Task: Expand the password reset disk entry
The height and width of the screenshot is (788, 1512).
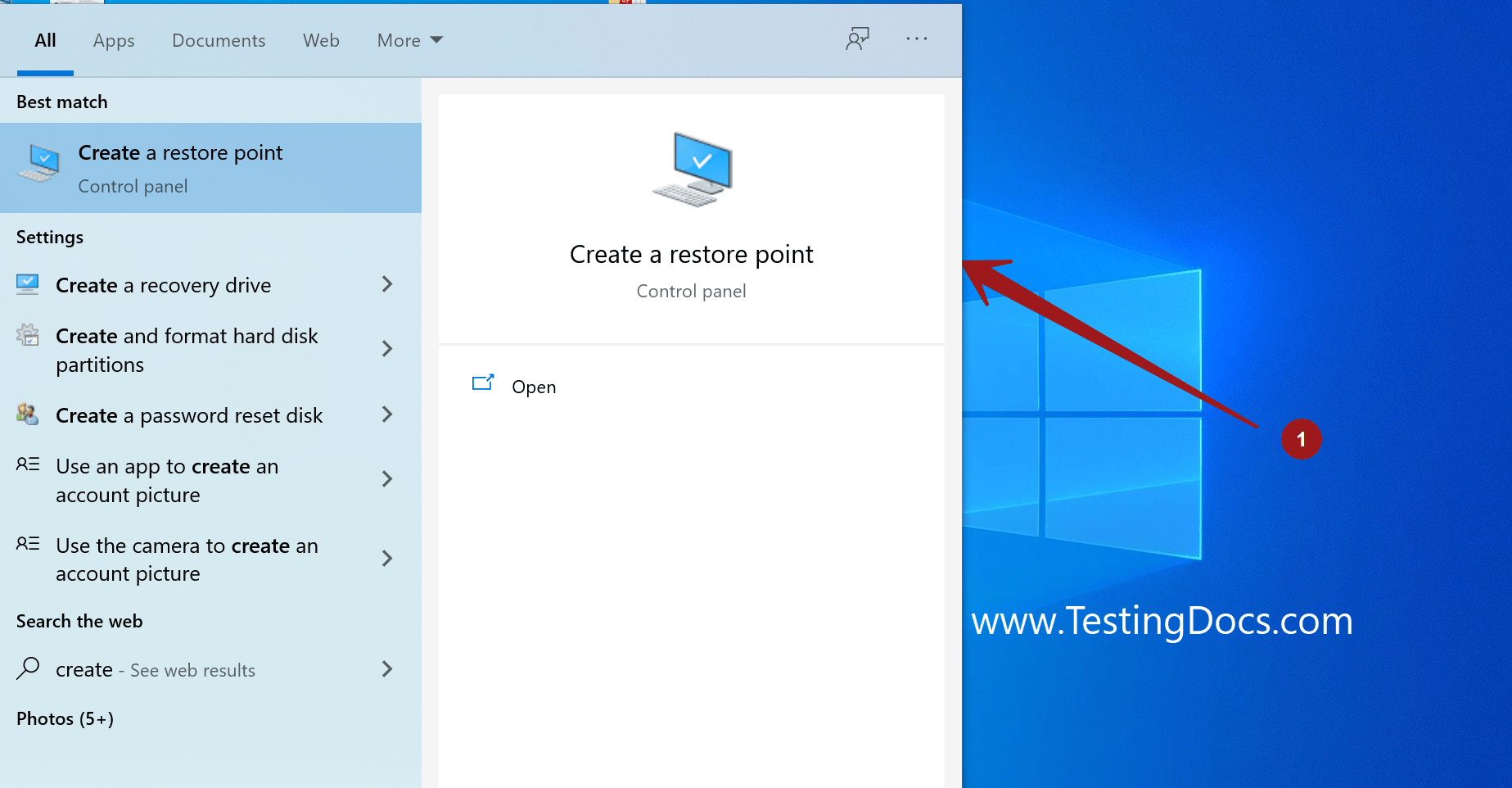Action: coord(386,414)
